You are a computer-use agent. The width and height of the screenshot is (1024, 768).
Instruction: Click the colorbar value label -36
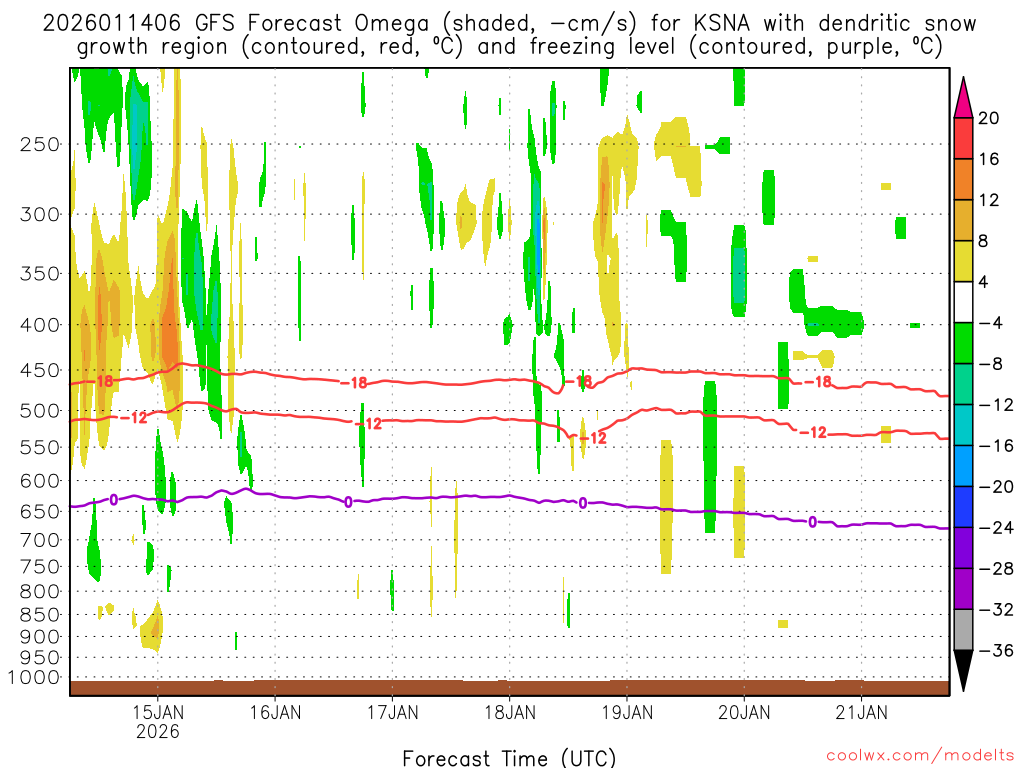tap(997, 650)
